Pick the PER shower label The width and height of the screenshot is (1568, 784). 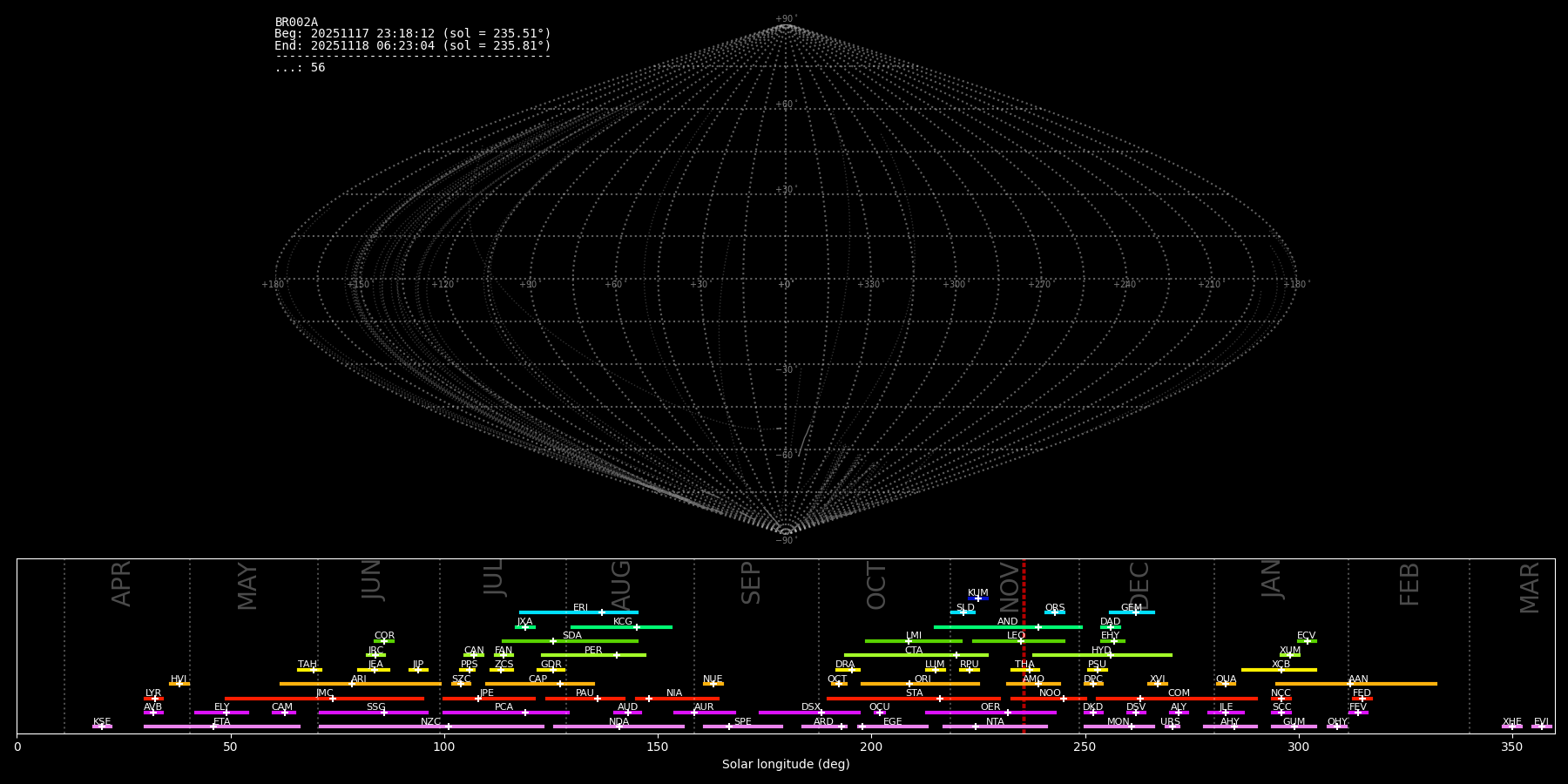(593, 651)
